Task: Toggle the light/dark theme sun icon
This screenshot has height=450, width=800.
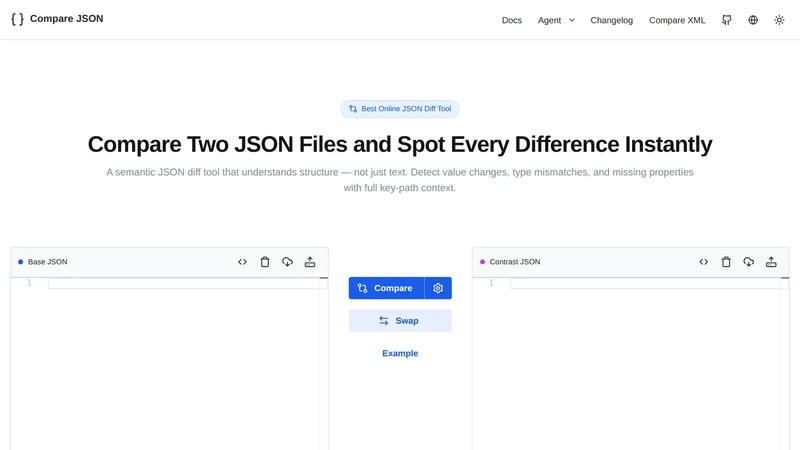Action: coord(779,20)
